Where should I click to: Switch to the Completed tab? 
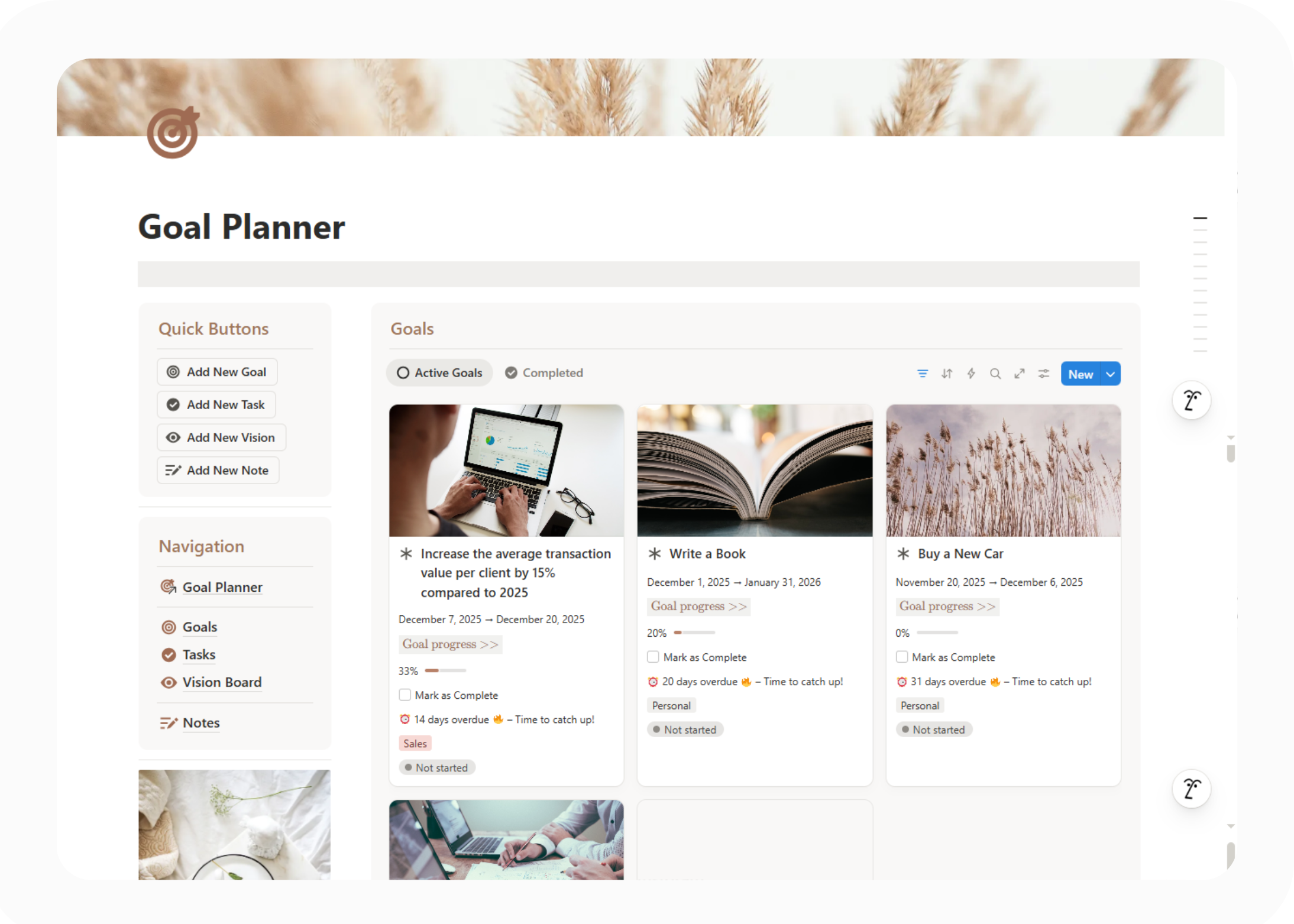coord(544,373)
